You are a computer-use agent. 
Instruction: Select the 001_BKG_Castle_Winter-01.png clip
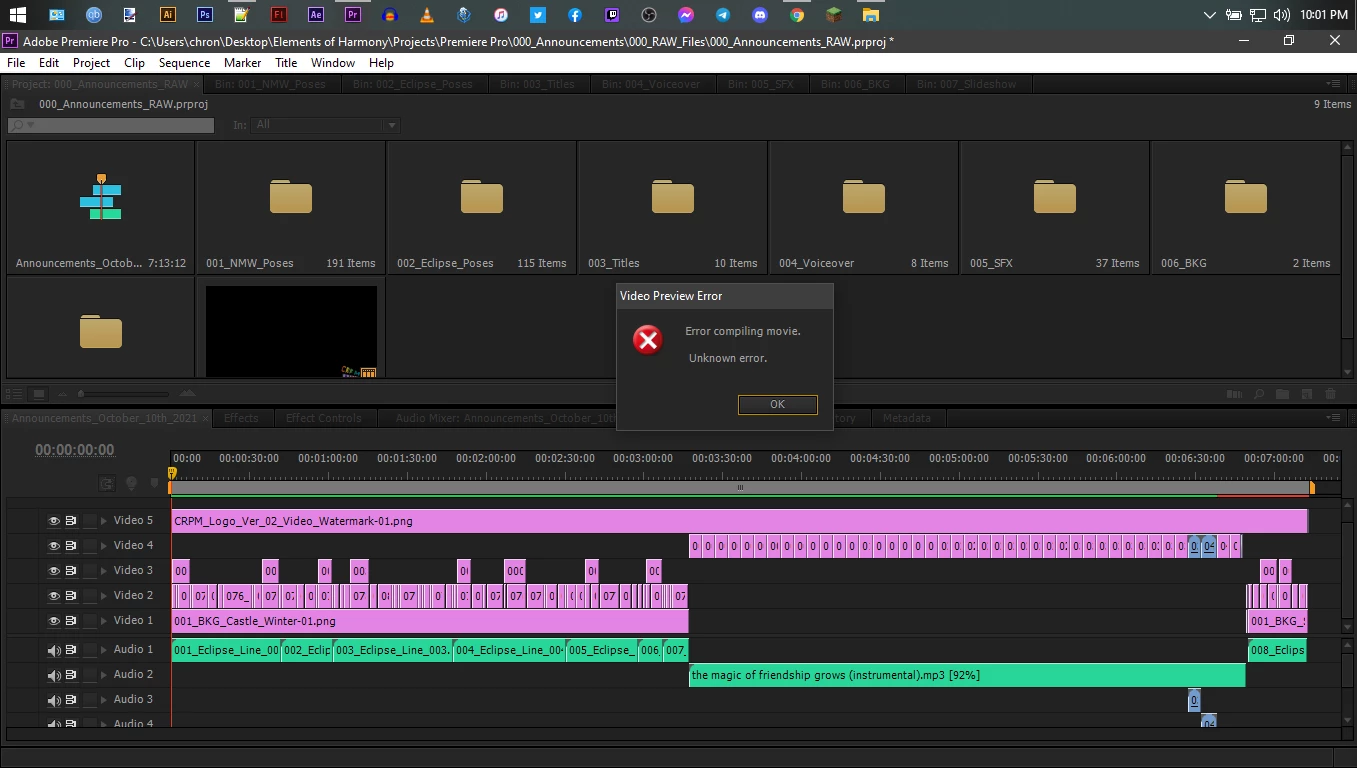430,621
